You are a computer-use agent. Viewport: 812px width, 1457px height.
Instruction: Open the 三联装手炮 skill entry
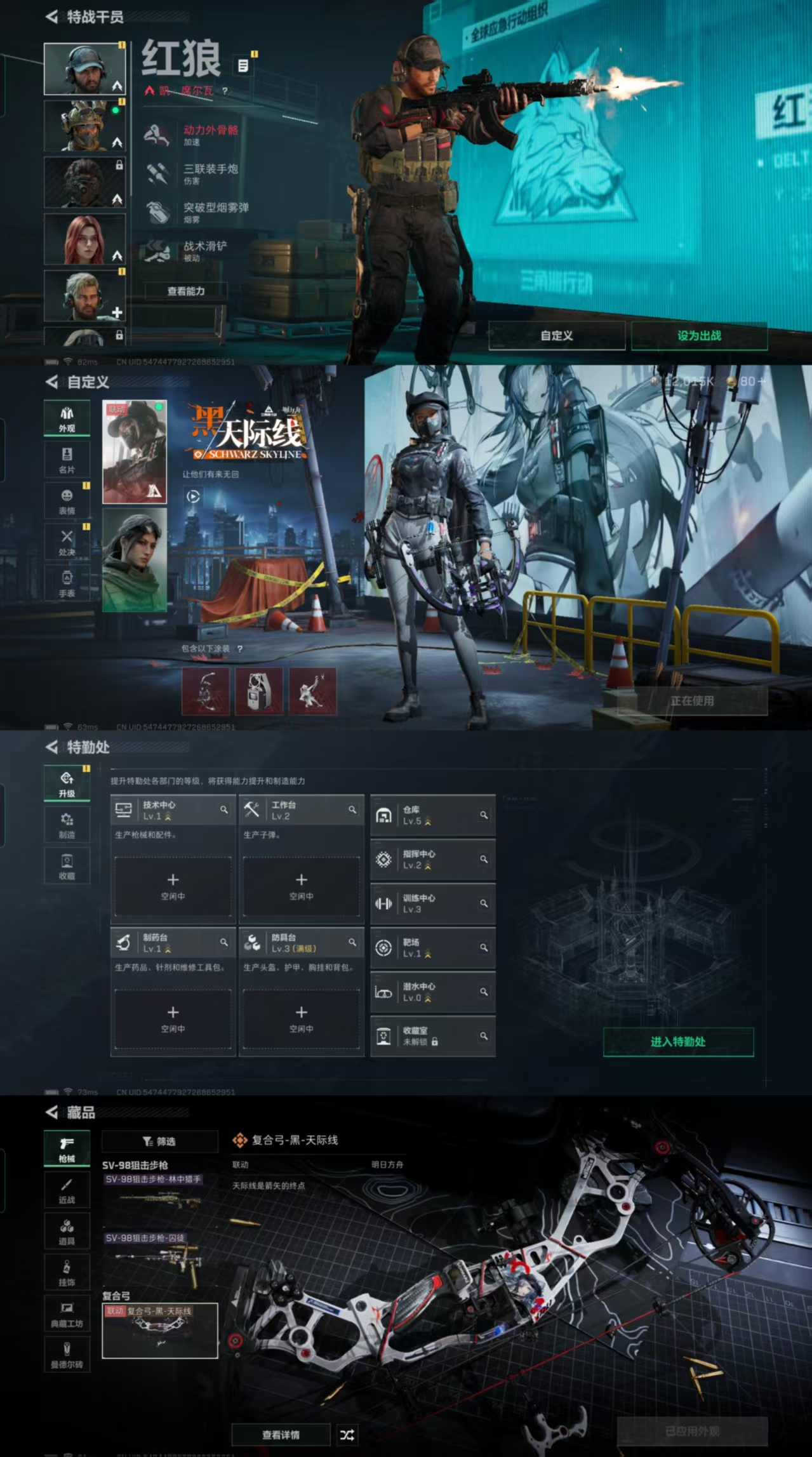point(191,173)
